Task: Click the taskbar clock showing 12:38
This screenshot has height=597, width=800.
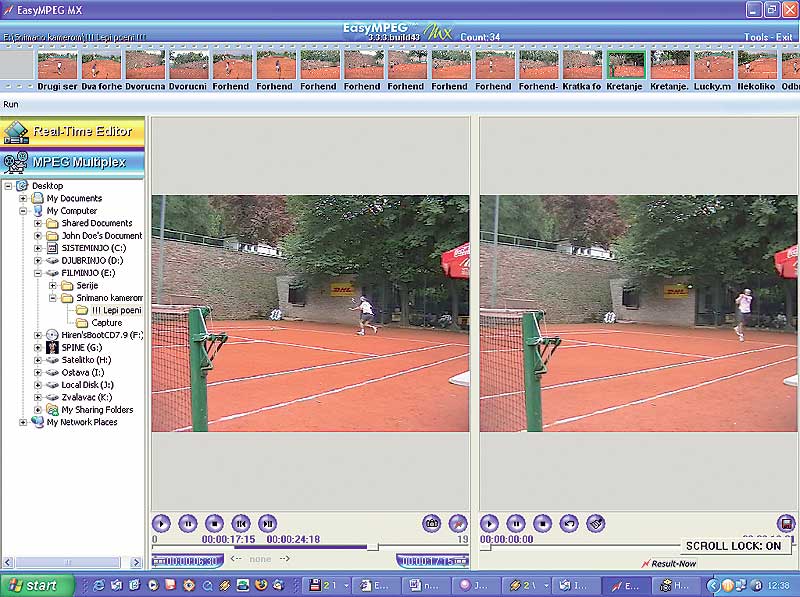Action: [779, 585]
